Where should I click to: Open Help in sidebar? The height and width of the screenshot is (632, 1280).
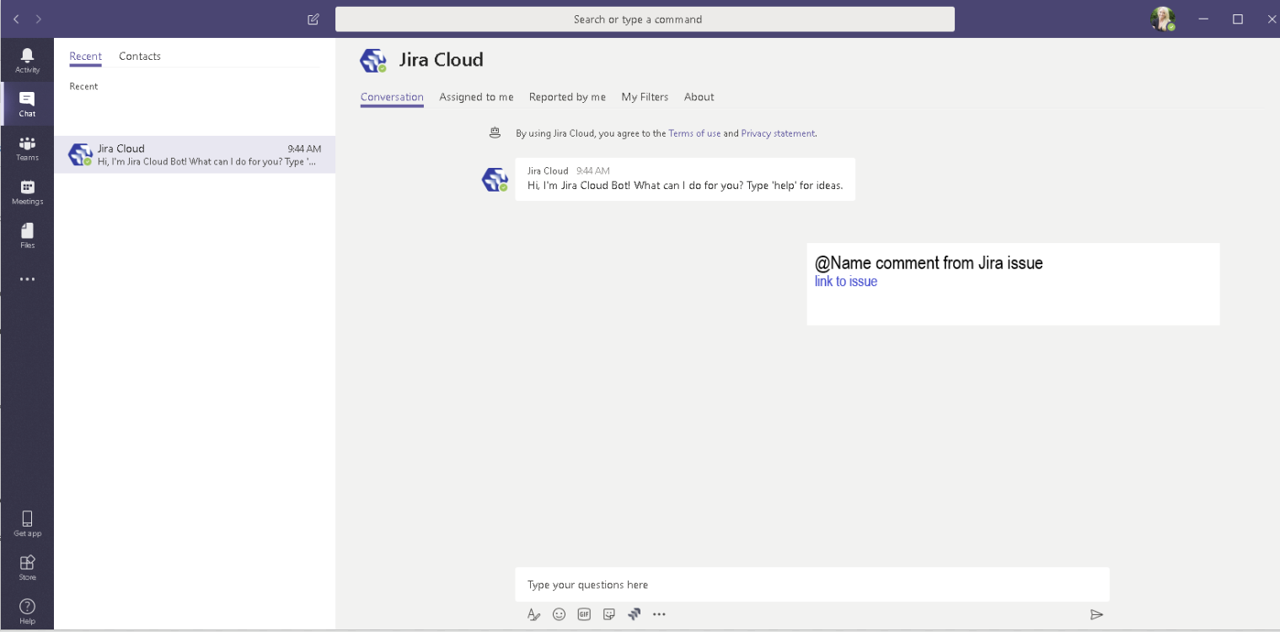point(27,610)
